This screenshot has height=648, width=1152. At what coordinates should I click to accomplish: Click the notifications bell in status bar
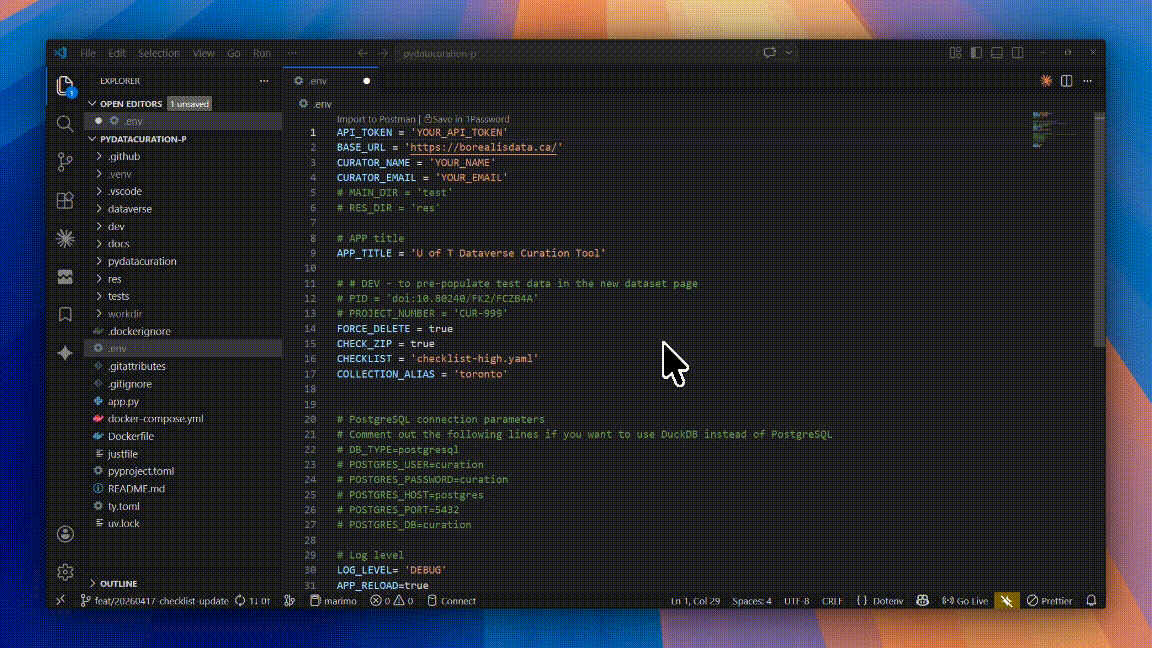click(x=1091, y=601)
